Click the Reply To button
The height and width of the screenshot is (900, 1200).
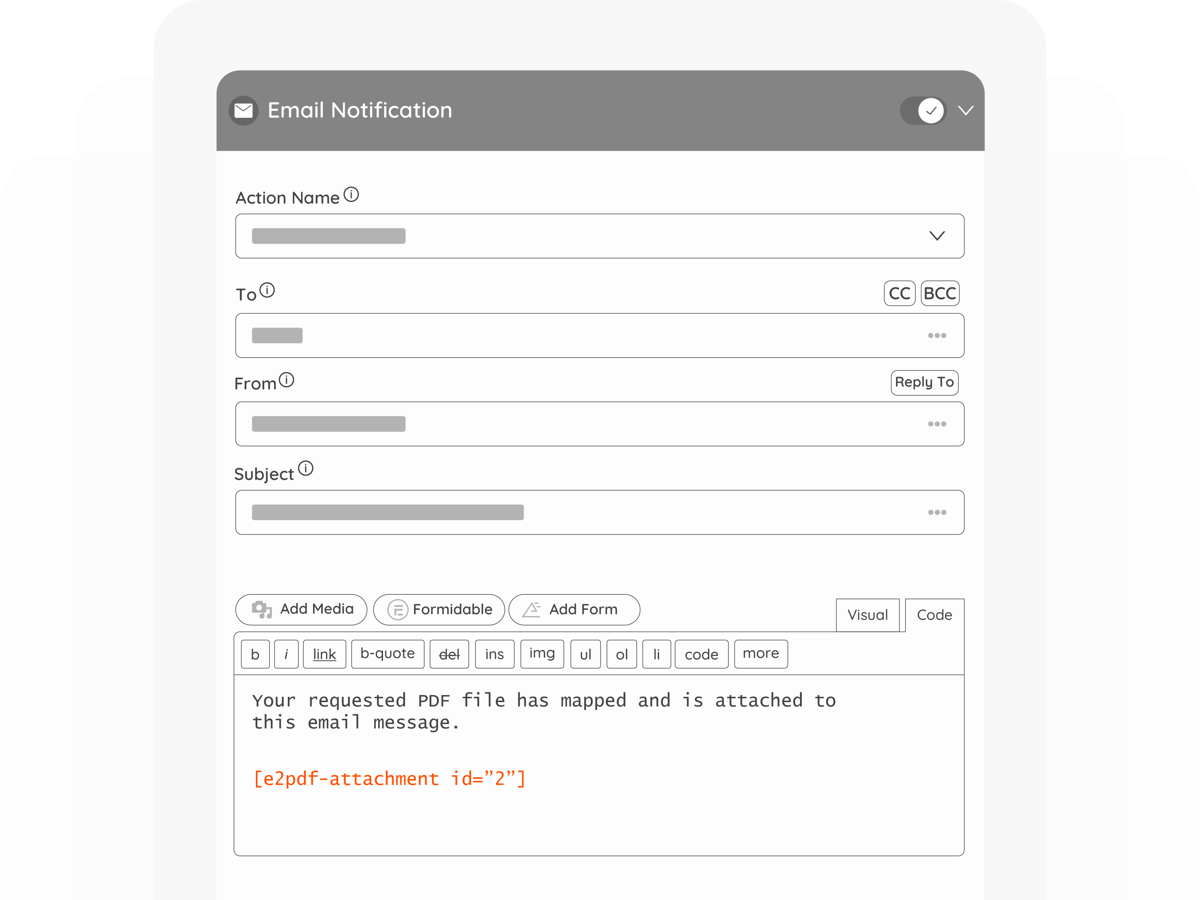924,382
